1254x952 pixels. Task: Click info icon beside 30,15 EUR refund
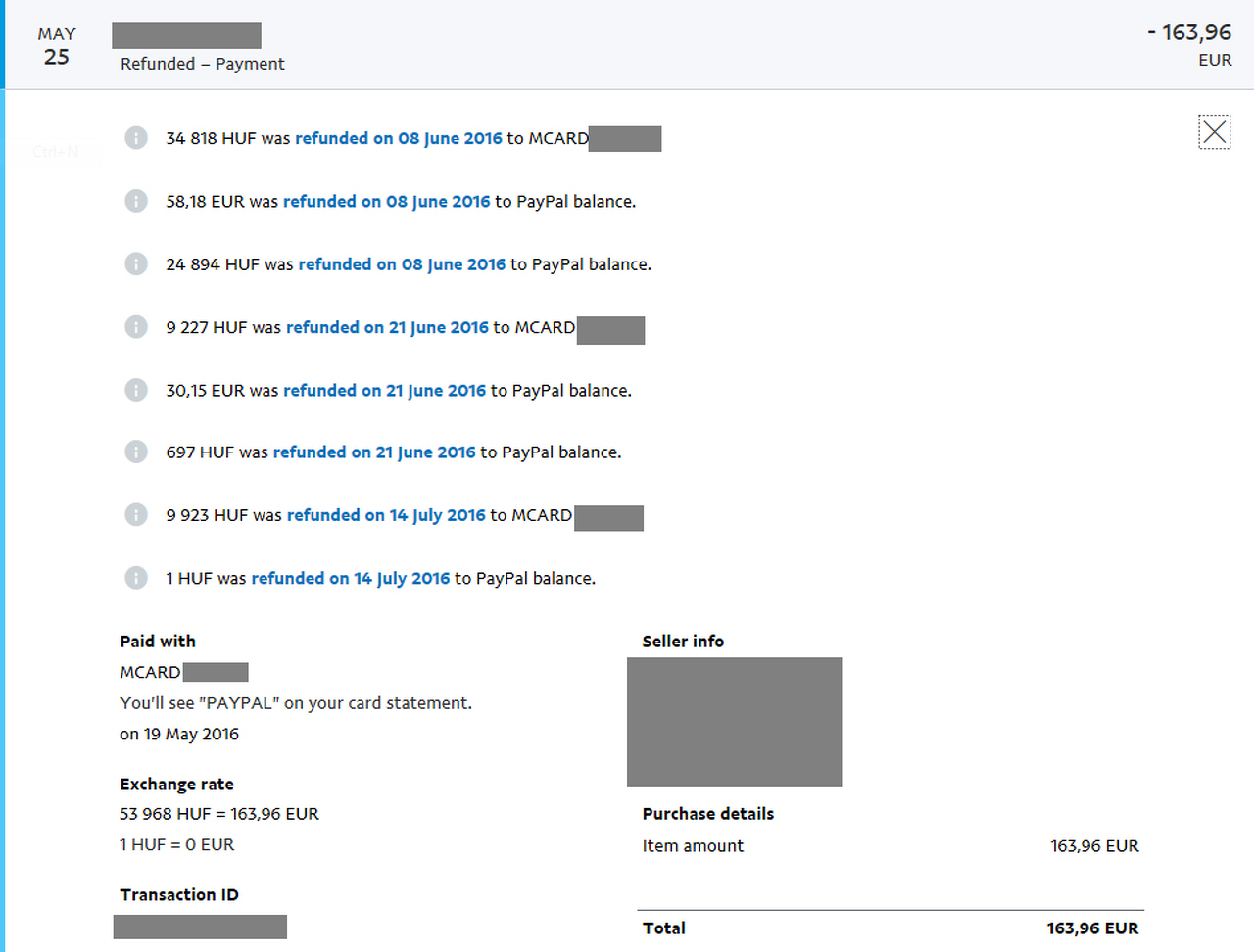136,390
